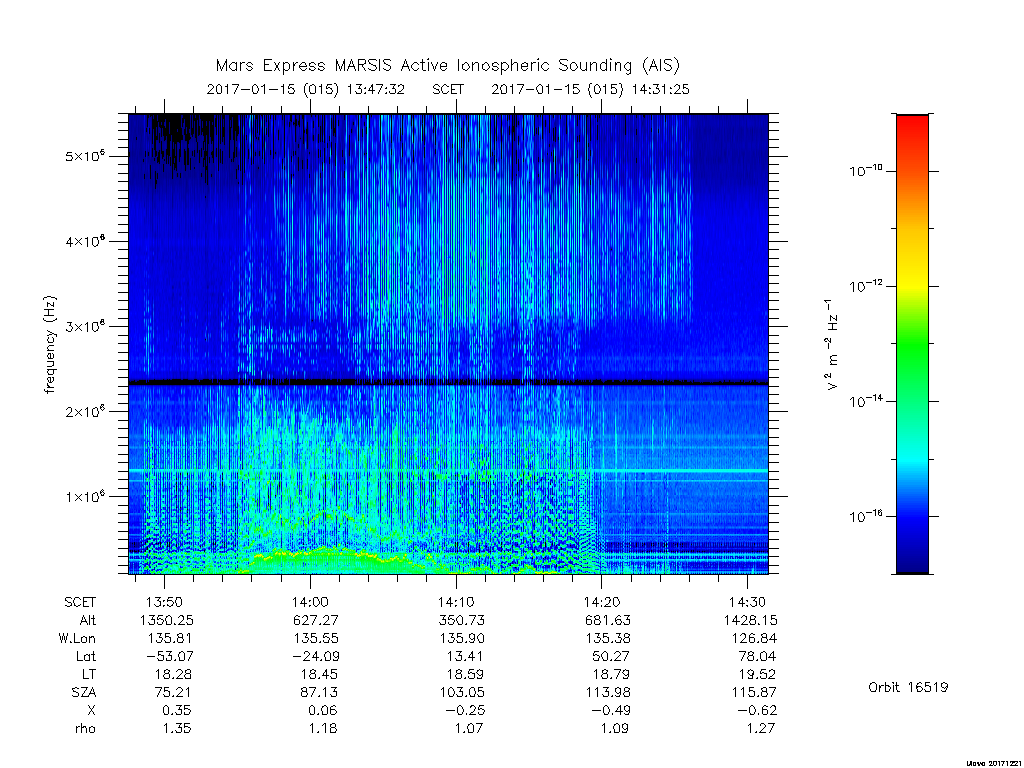Click the 1×10⁶ frequency tick label
This screenshot has height=768, width=1024.
pyautogui.click(x=86, y=496)
